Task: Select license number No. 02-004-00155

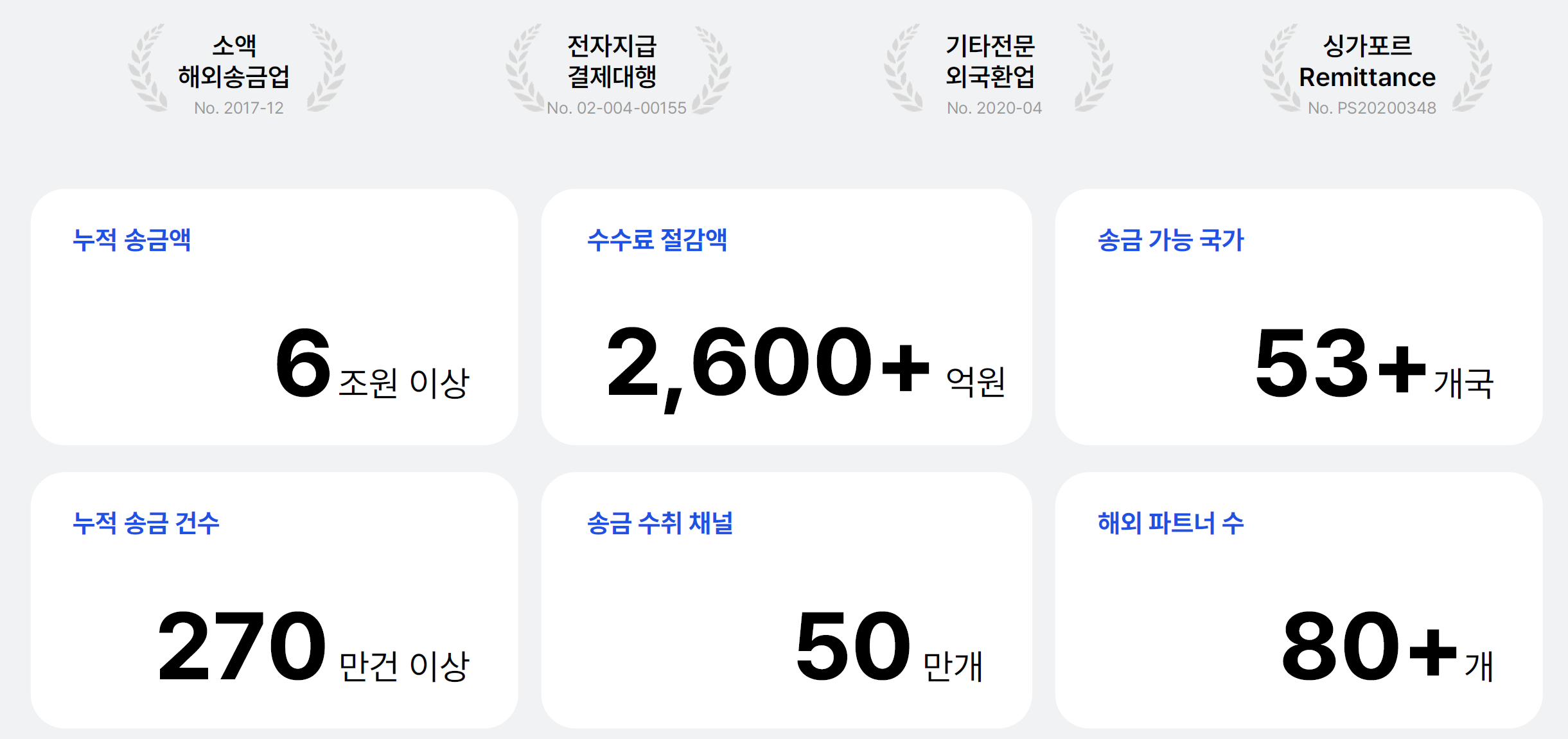Action: click(617, 108)
